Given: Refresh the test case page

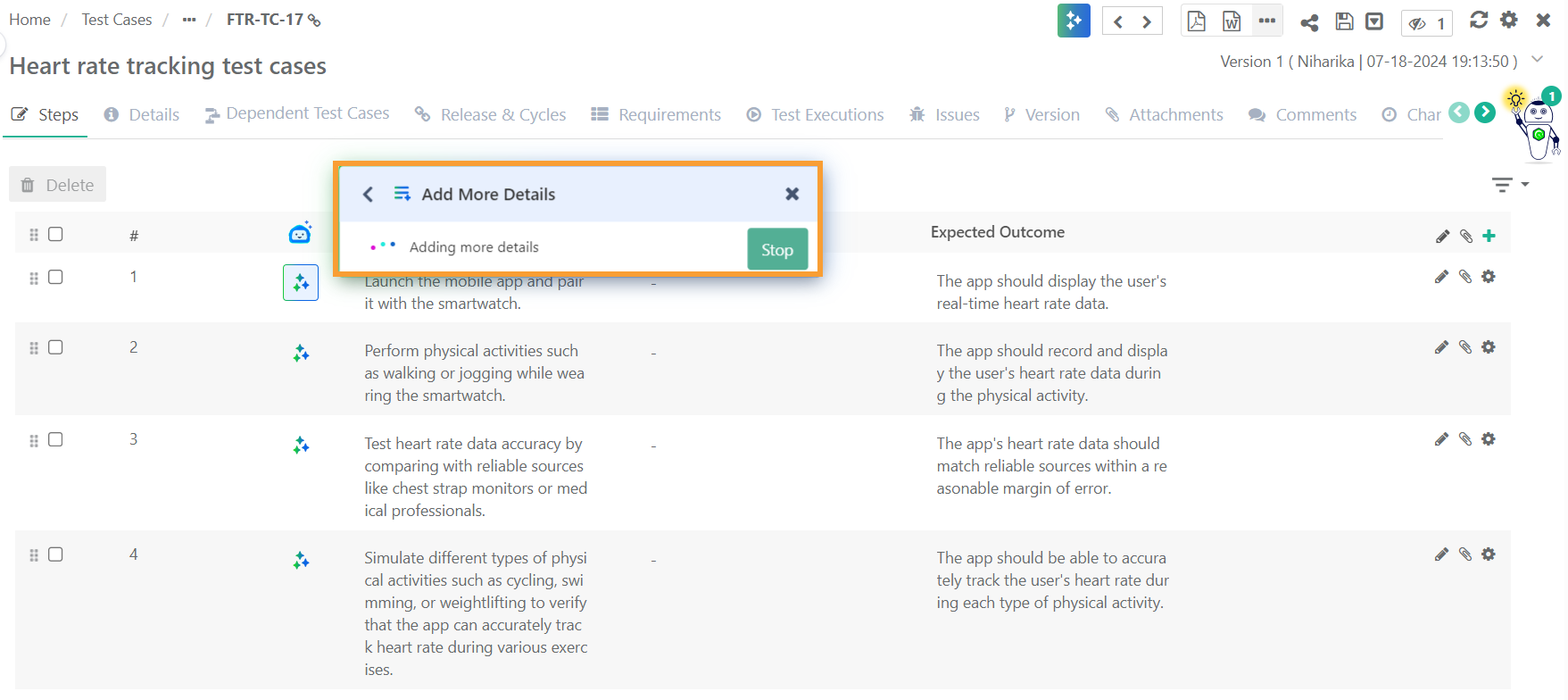Looking at the screenshot, I should click(1479, 20).
